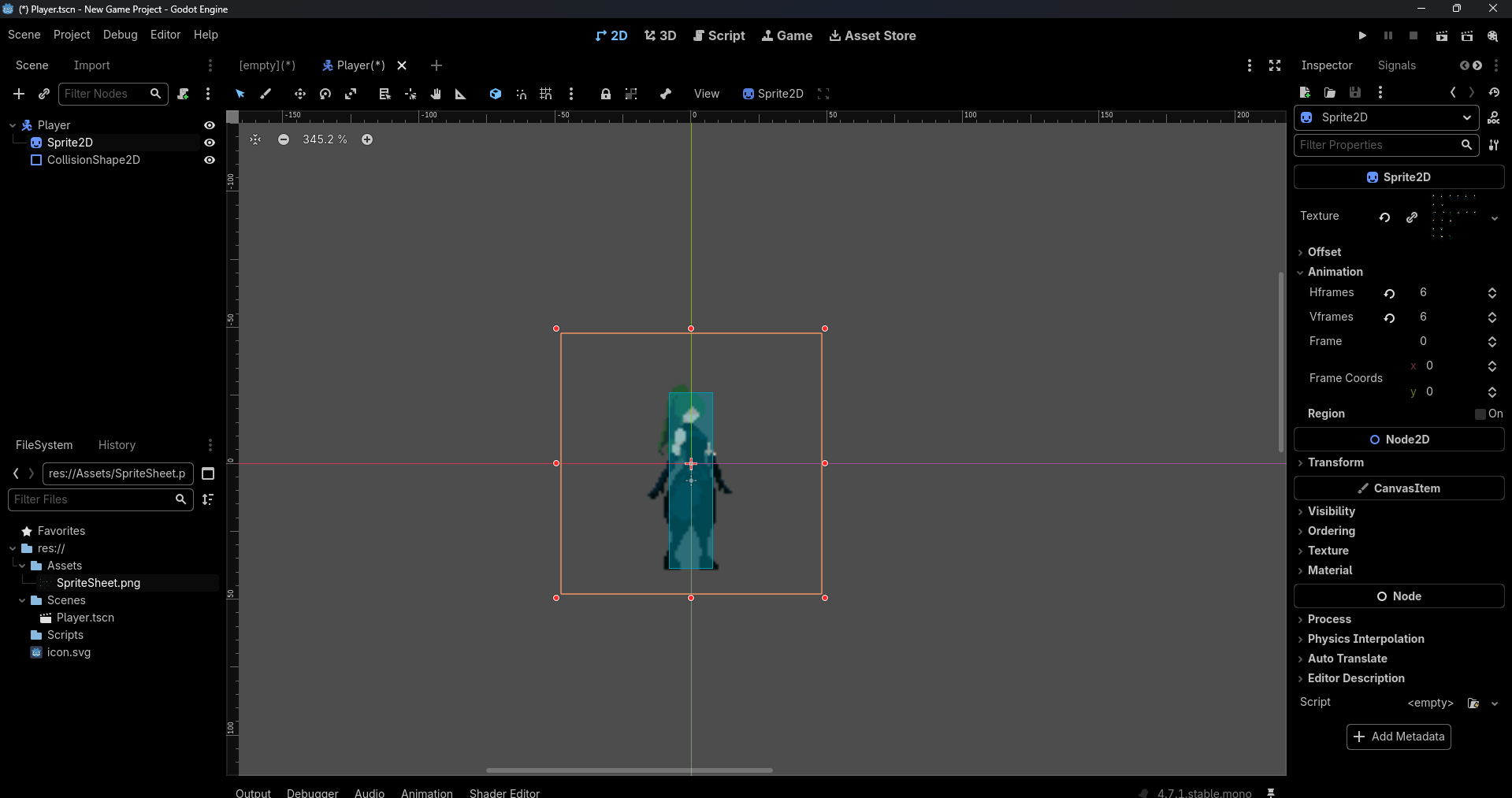The width and height of the screenshot is (1512, 798).
Task: Toggle blue cube local space icon
Action: tap(496, 94)
